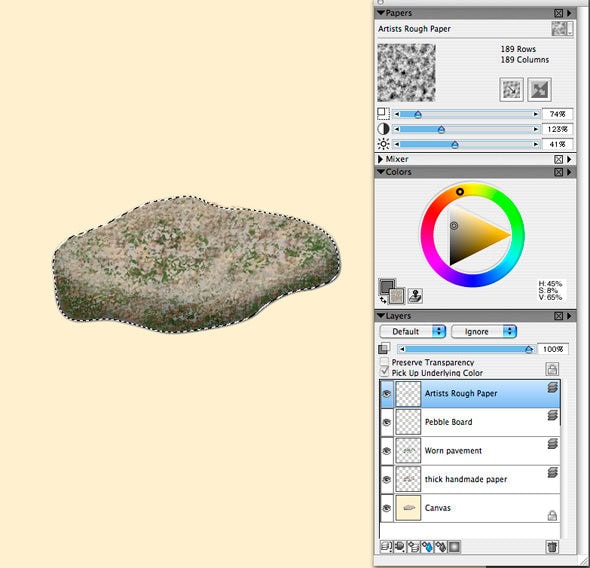Delete layer using the trash icon

(552, 547)
